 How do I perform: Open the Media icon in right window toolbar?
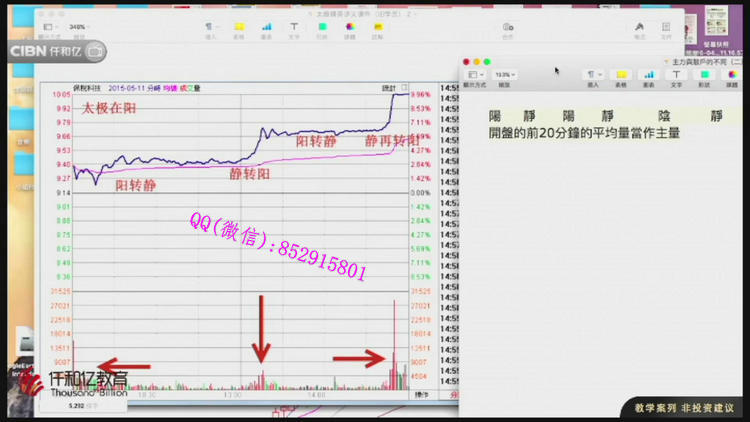732,75
